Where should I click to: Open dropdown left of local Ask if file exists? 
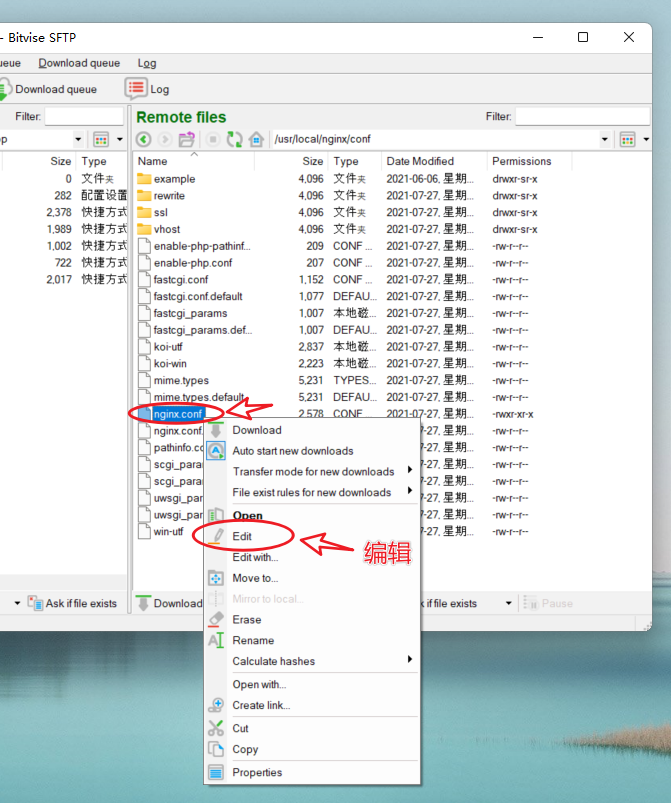pos(17,603)
